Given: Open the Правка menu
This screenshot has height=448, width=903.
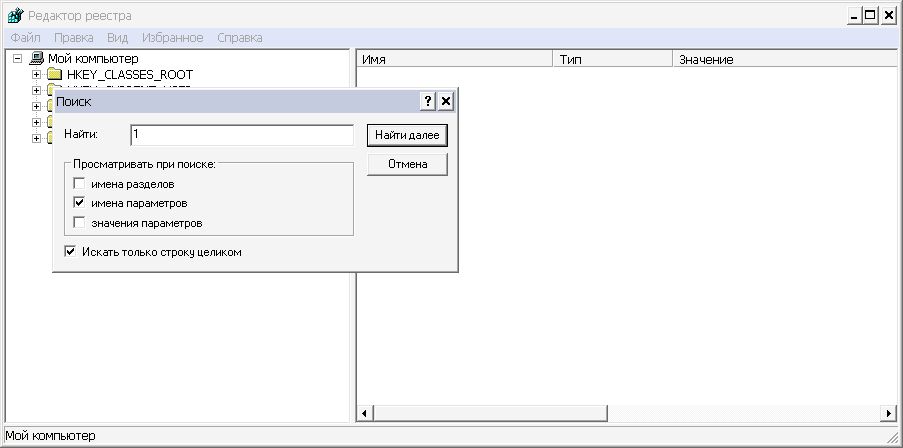Looking at the screenshot, I should tap(74, 37).
